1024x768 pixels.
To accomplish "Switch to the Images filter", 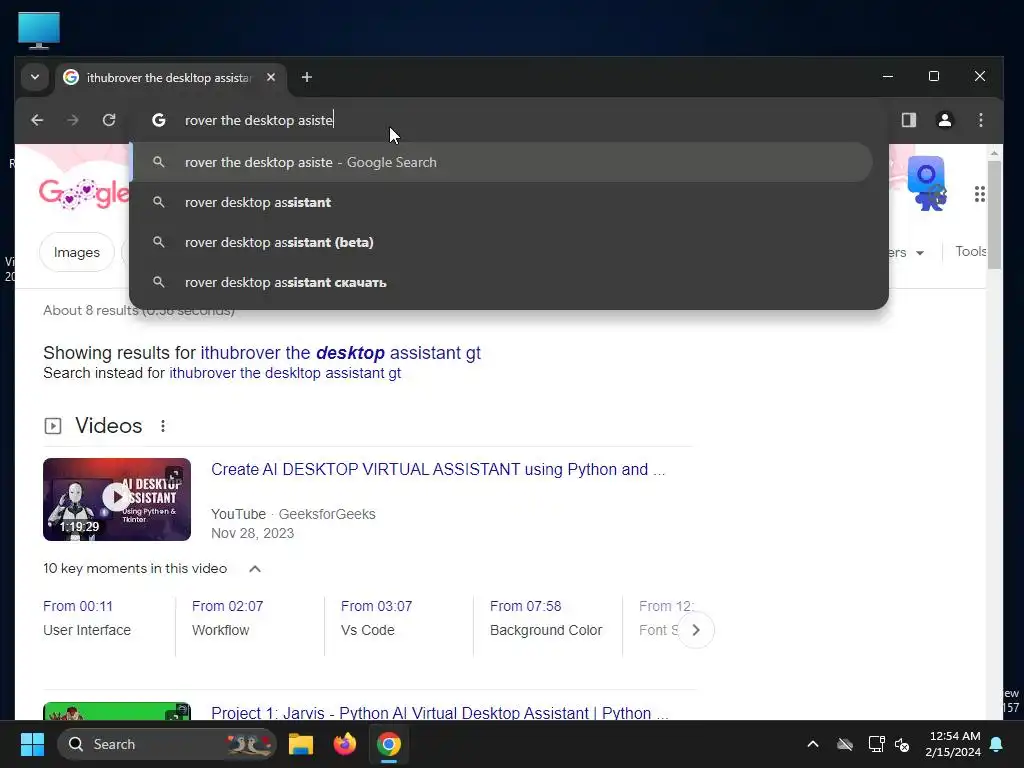I will coord(76,252).
